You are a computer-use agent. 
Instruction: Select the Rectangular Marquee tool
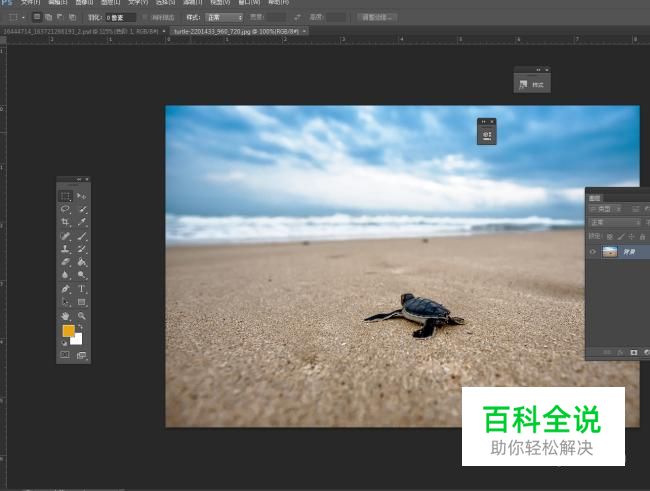click(x=66, y=197)
